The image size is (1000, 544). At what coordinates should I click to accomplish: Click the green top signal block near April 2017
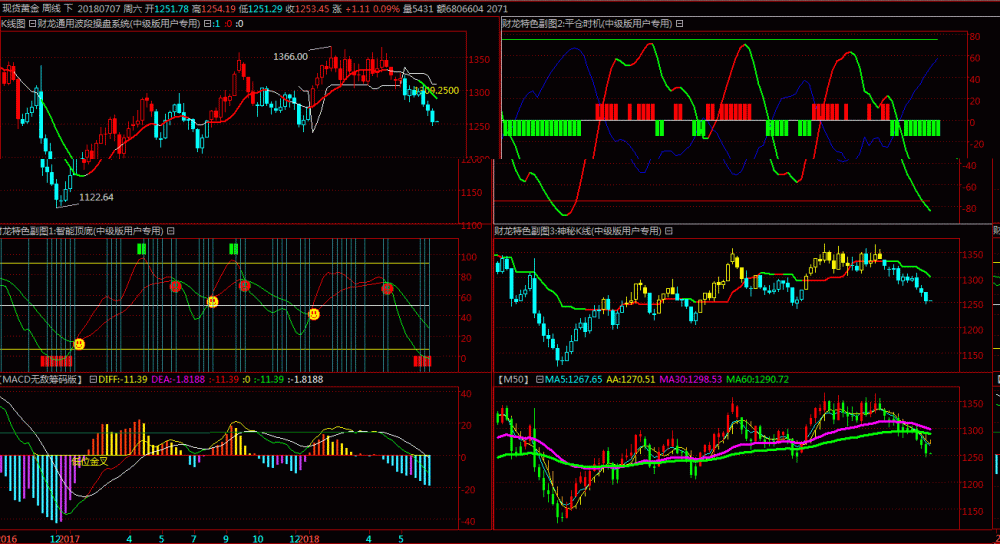click(142, 249)
